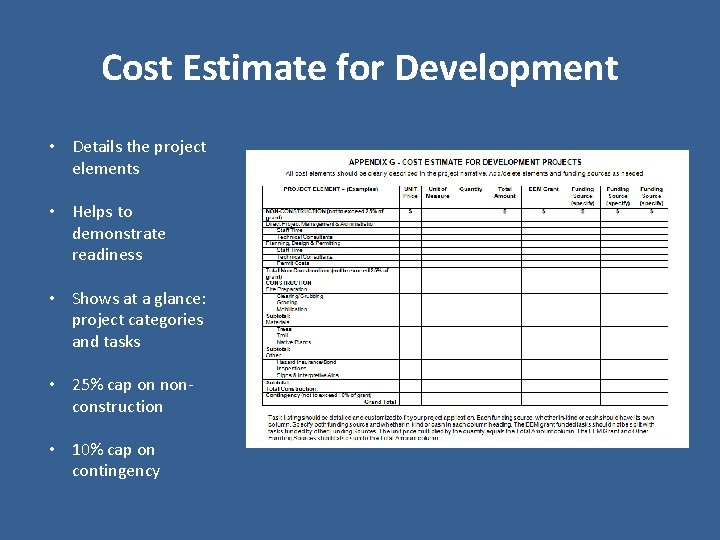Click the embedded cost estimate table image
720x540 pixels.
pos(467,299)
